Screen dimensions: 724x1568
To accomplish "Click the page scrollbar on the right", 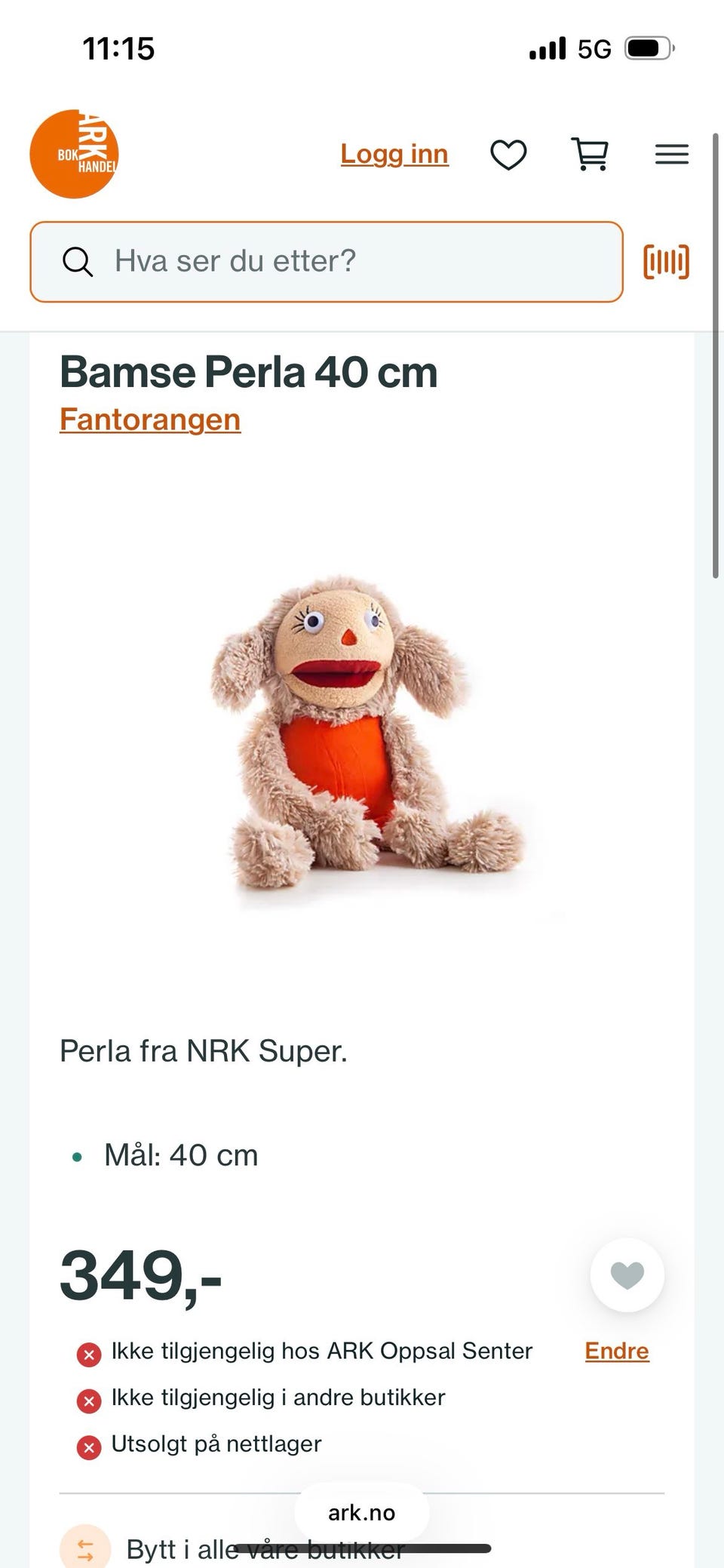I will click(x=716, y=355).
